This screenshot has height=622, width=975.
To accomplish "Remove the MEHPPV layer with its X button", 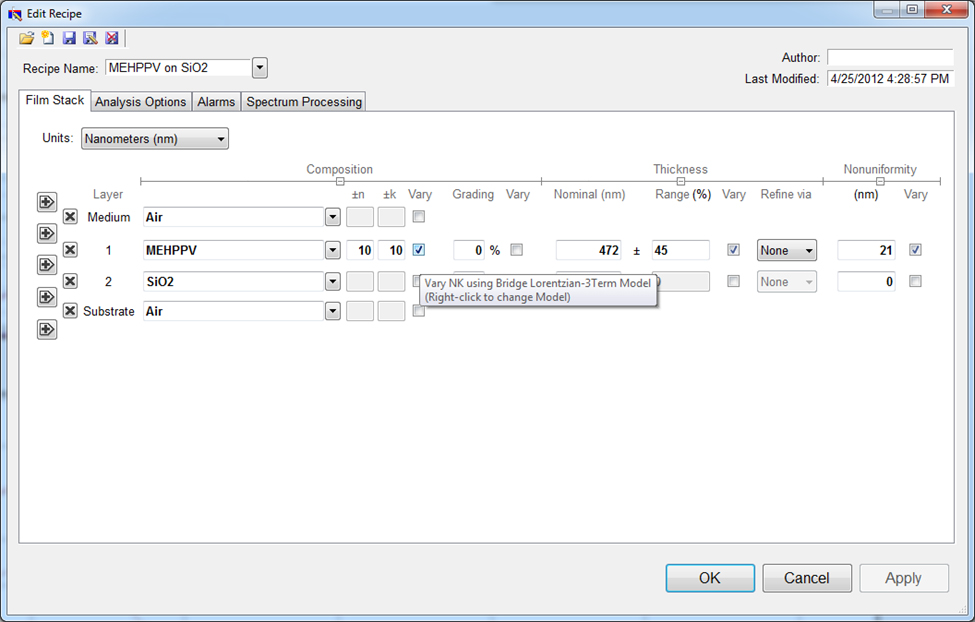I will [70, 250].
